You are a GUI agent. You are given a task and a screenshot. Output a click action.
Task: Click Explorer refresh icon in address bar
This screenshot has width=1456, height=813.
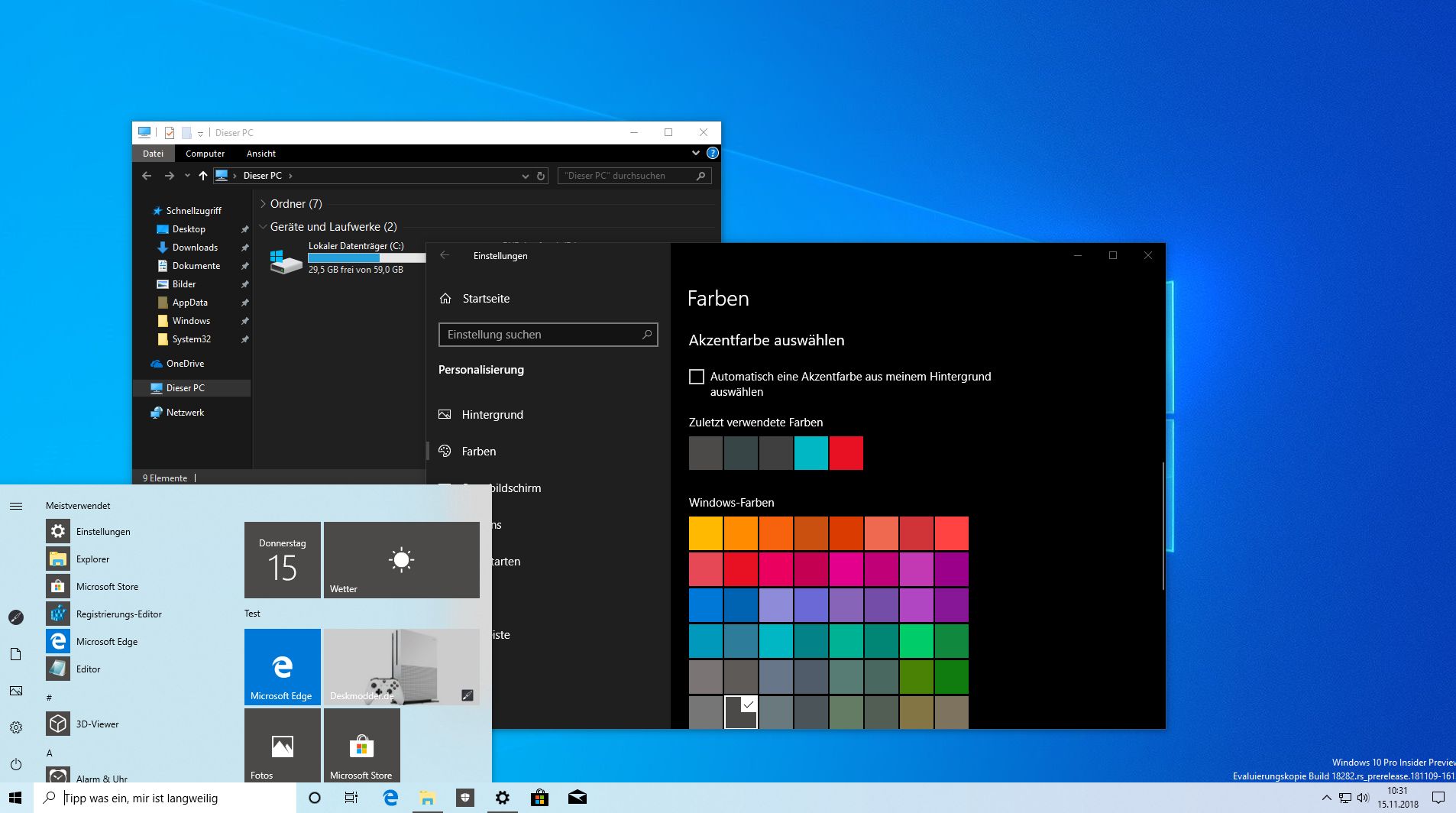click(x=541, y=176)
